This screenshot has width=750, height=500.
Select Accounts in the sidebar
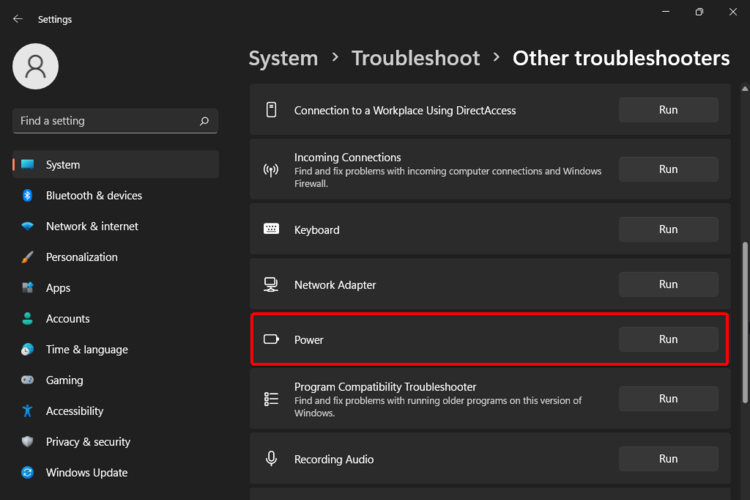pyautogui.click(x=68, y=319)
